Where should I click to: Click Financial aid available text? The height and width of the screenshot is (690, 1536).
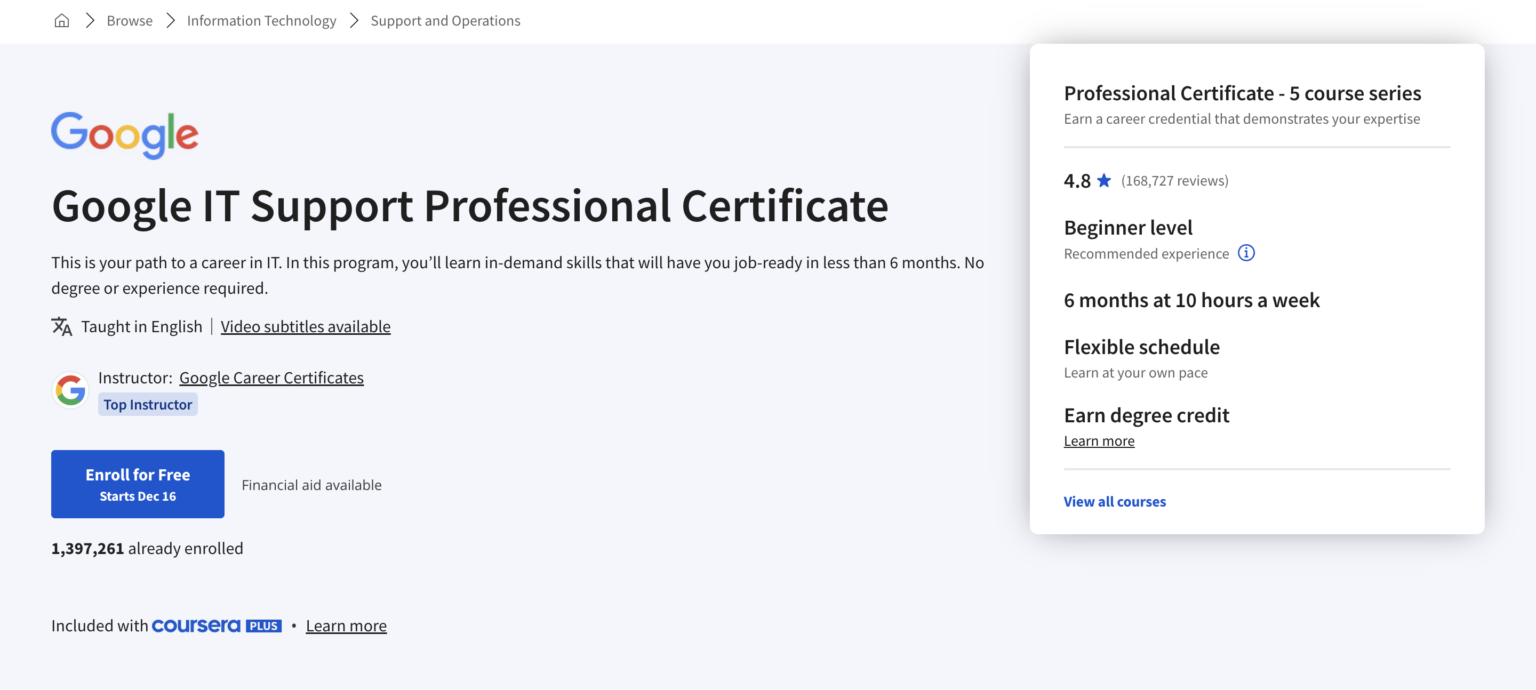click(311, 484)
